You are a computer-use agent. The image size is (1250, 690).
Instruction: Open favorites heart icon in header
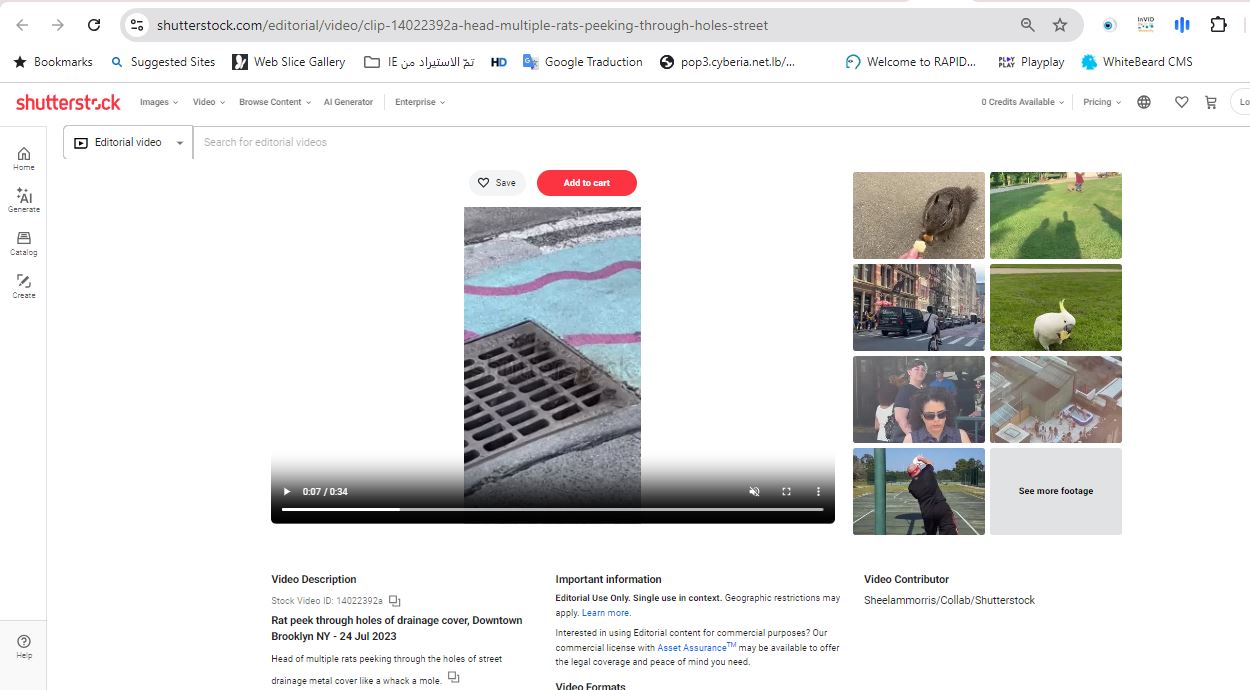1181,102
